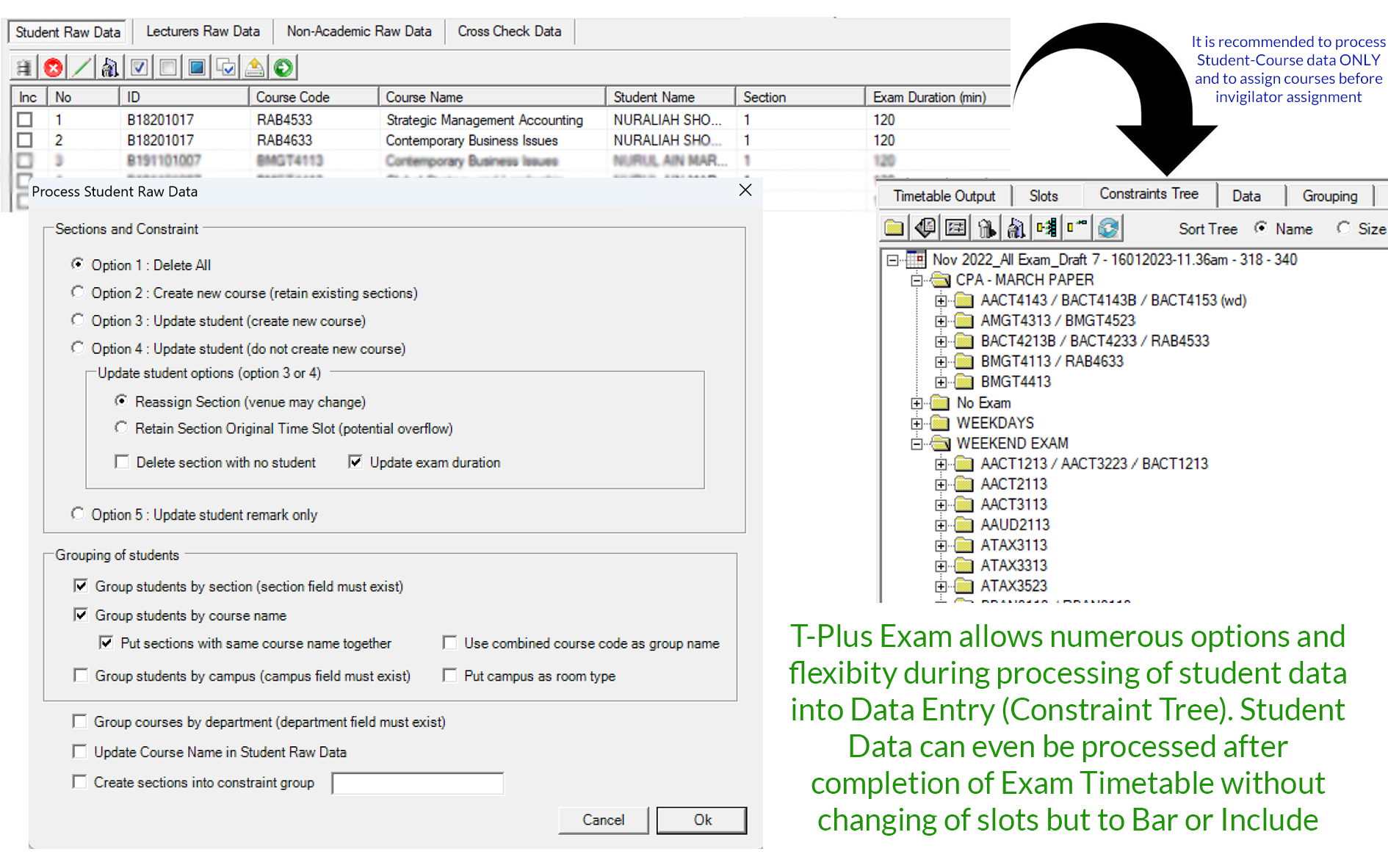Click the database icon in Student toolbar
Image resolution: width=1388 pixels, height=868 pixels.
coord(24,68)
